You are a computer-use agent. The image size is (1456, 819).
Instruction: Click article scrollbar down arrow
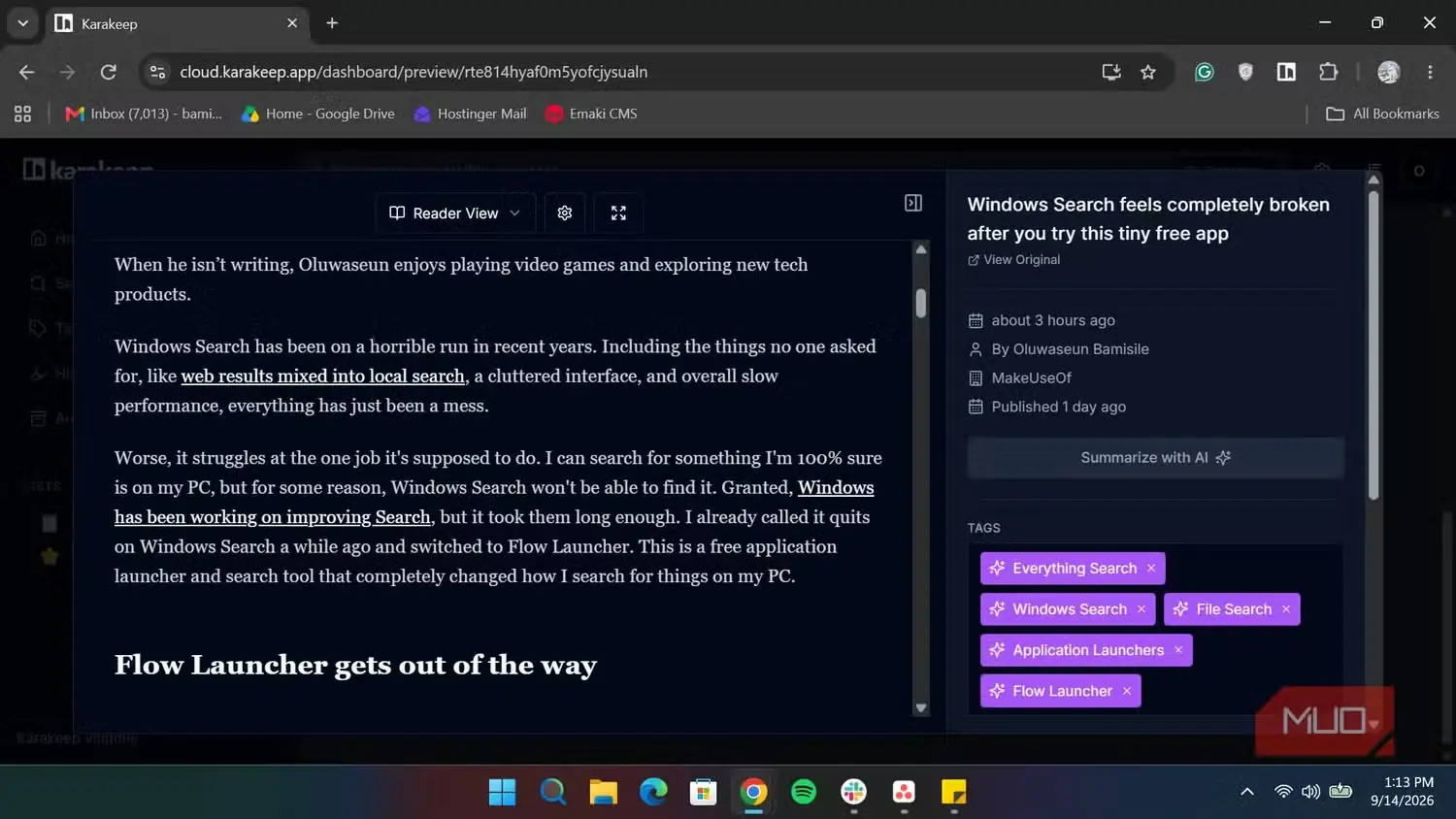tap(921, 708)
